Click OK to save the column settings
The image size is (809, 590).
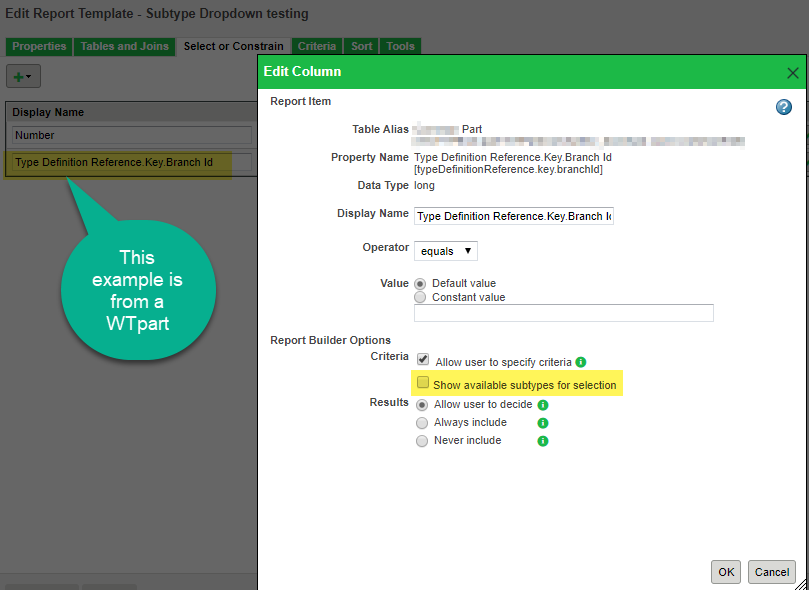tap(725, 571)
